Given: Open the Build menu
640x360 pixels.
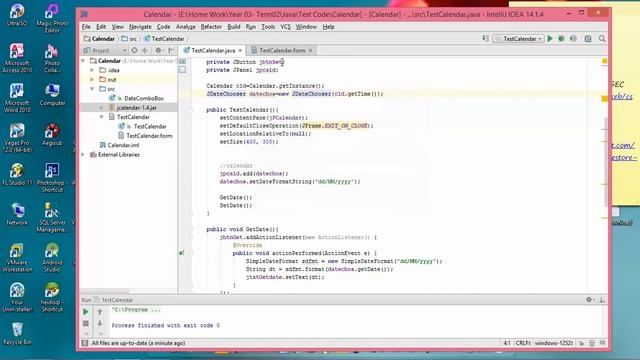Looking at the screenshot, I should 233,27.
